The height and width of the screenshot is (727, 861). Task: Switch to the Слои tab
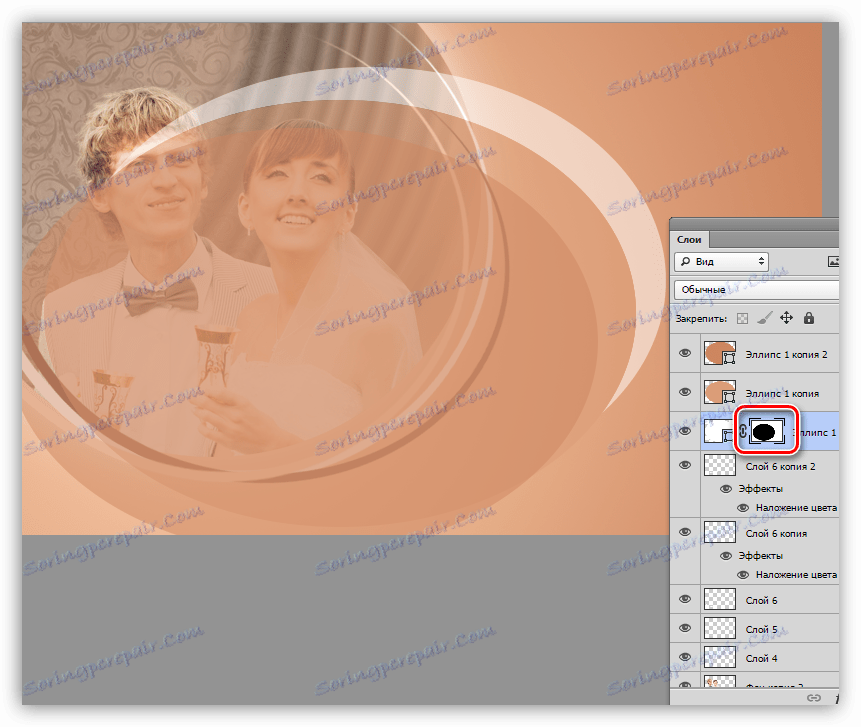point(689,239)
